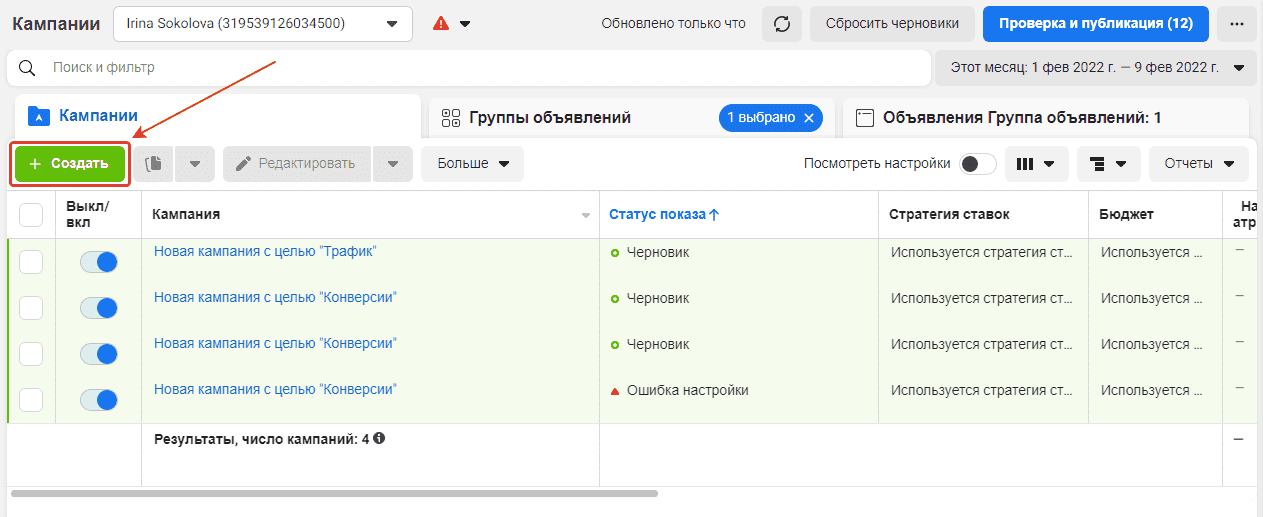Click 'Проверка и публикация (12)' button
1263x517 pixels.
1095,24
